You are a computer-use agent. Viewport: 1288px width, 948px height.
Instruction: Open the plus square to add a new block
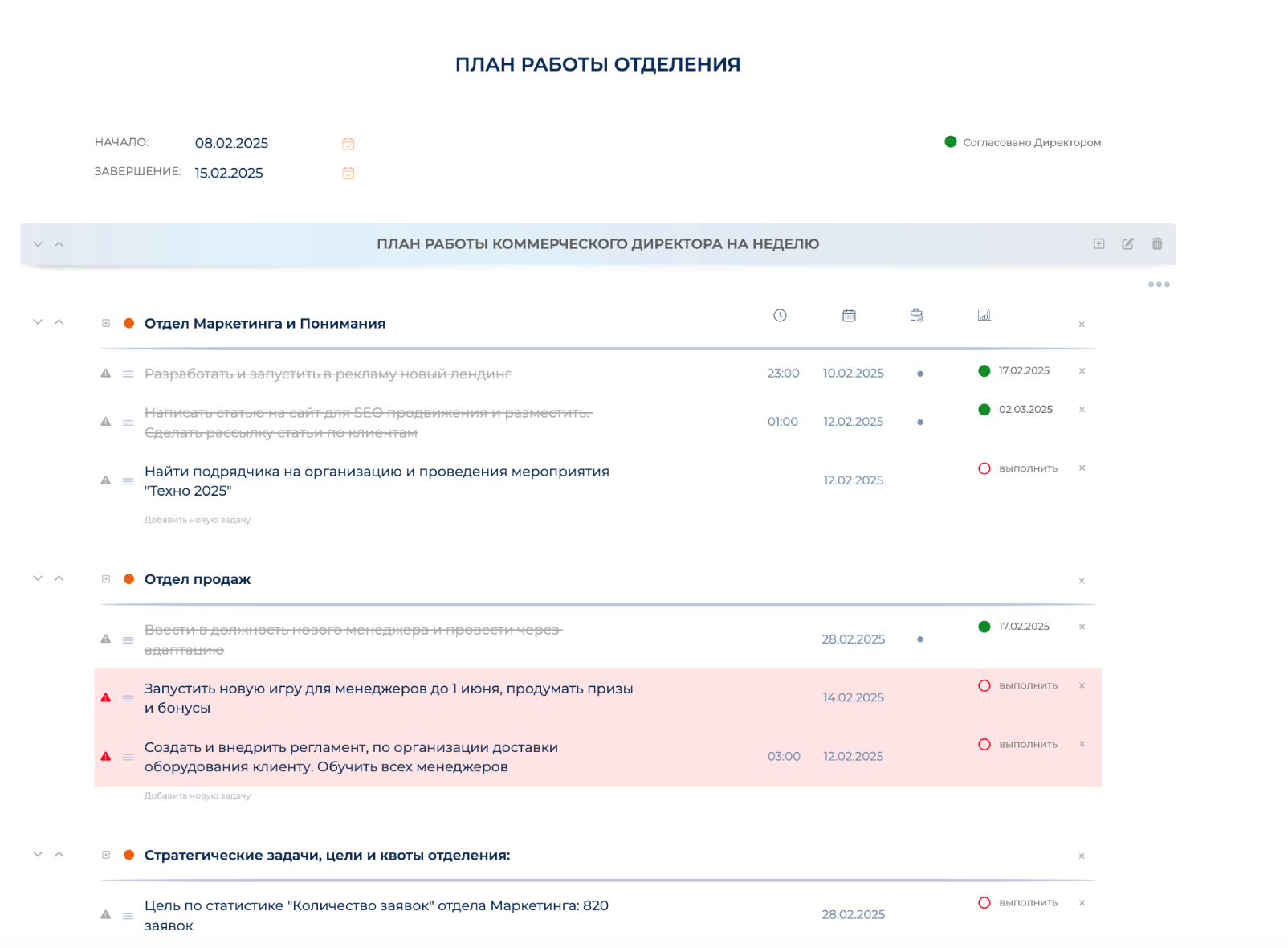pyautogui.click(x=1098, y=243)
